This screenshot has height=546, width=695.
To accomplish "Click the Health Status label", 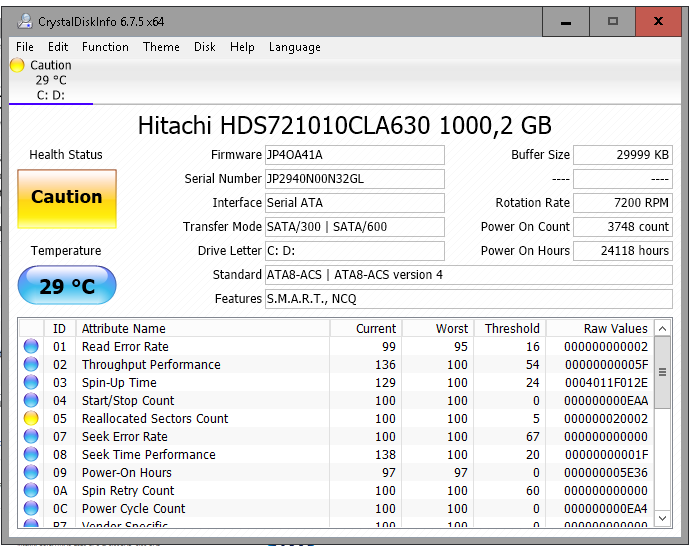I will pos(66,155).
